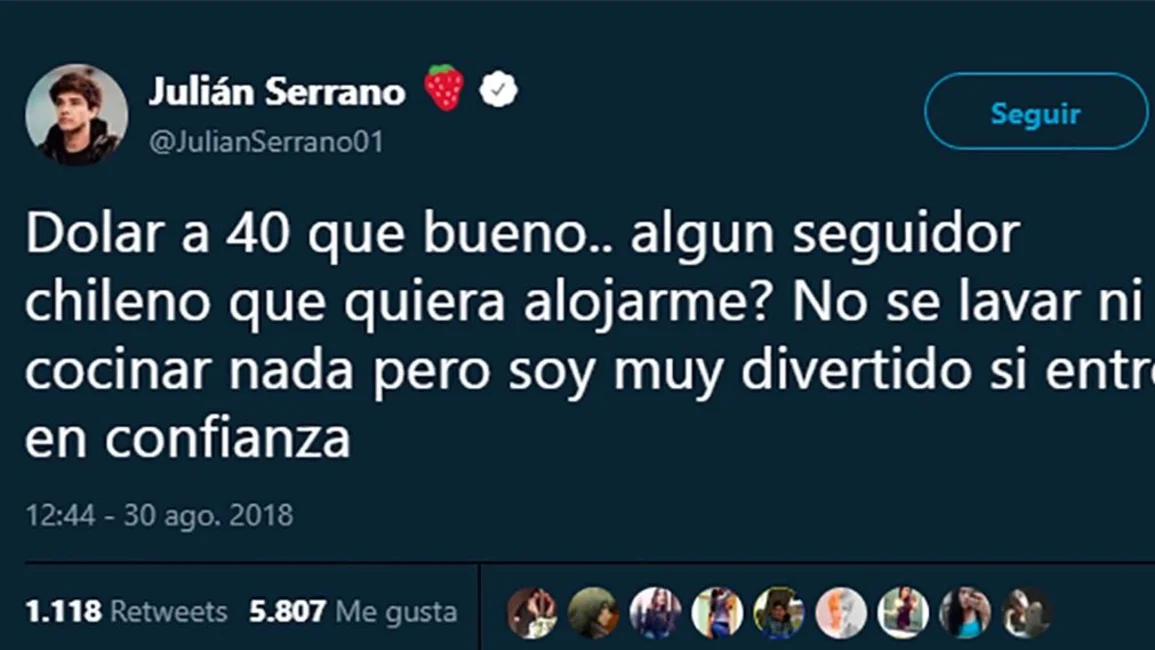Select the last liker avatar in the row
1155x650 pixels.
1026,612
